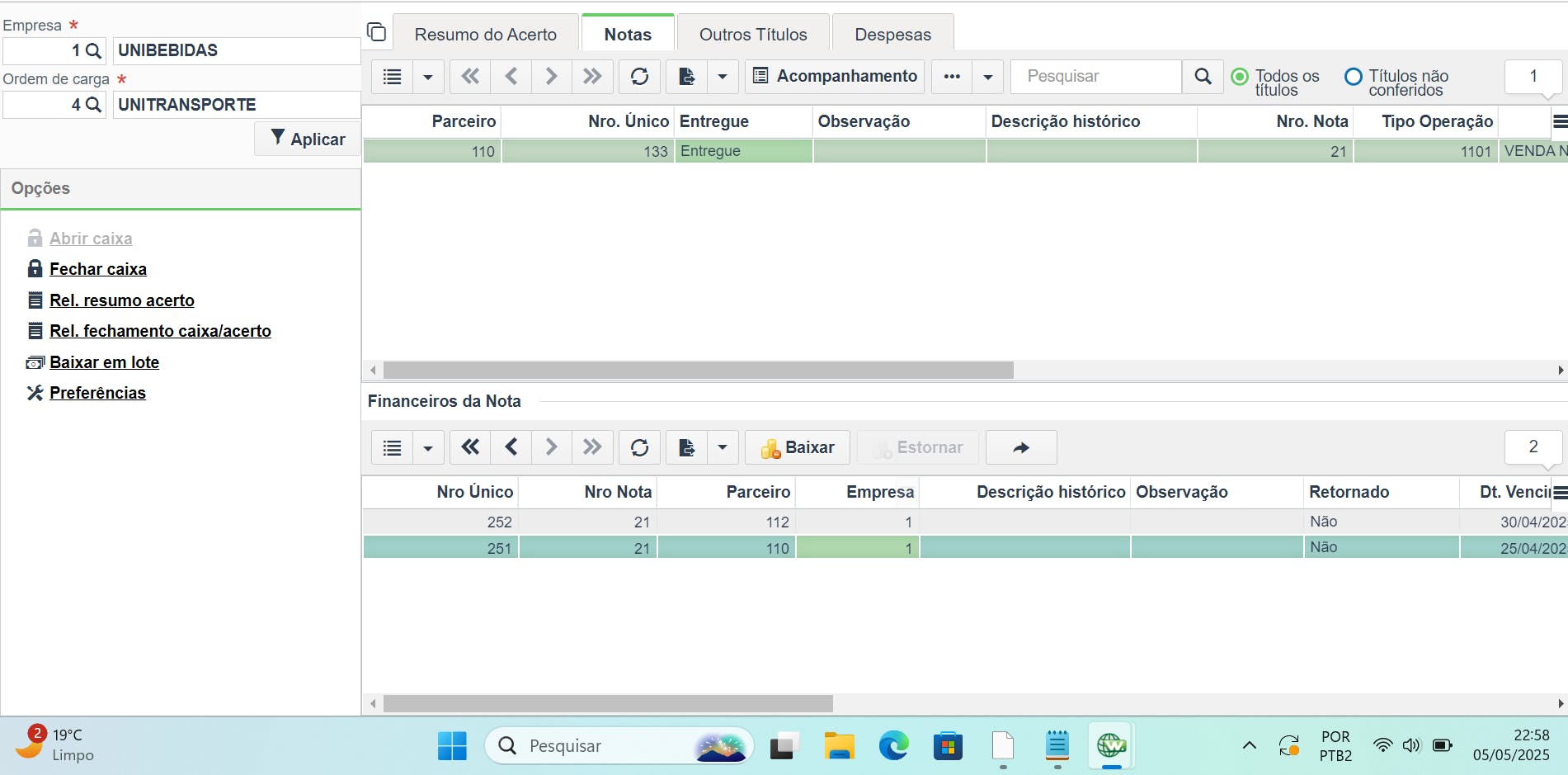Click the Aplicar filter button
The image size is (1568, 775).
point(308,139)
